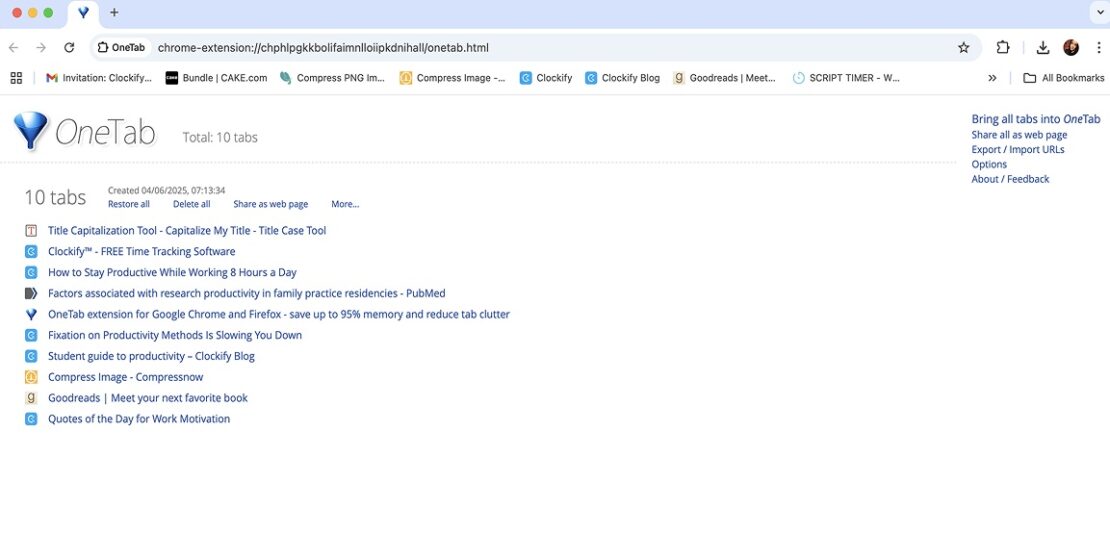The height and width of the screenshot is (558, 1110).
Task: Open Student guide to productivity link
Action: click(x=151, y=355)
